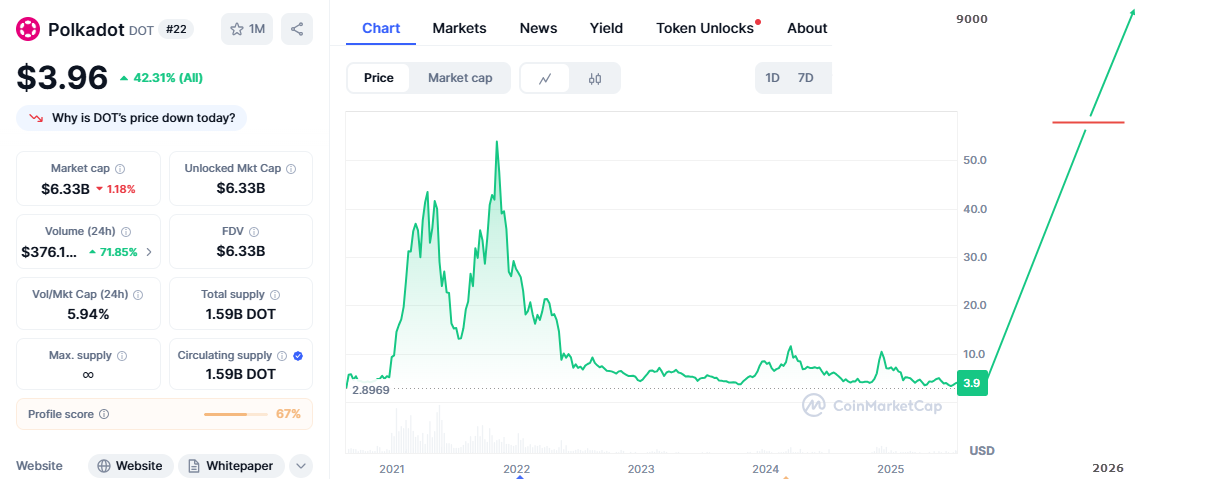
Task: Open the Chart tab
Action: [x=381, y=28]
